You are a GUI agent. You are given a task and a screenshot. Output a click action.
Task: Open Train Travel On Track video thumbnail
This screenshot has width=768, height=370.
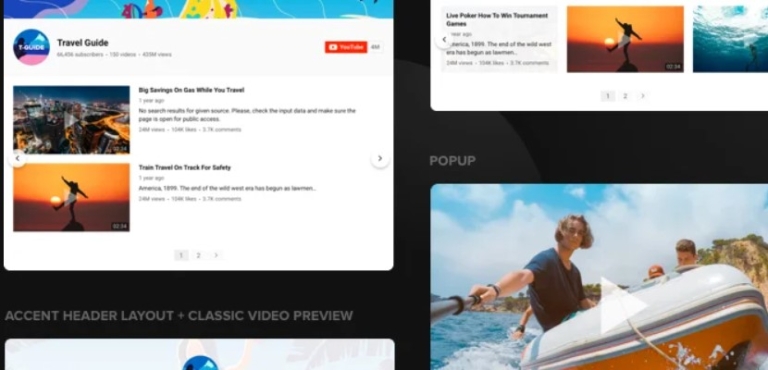click(72, 197)
